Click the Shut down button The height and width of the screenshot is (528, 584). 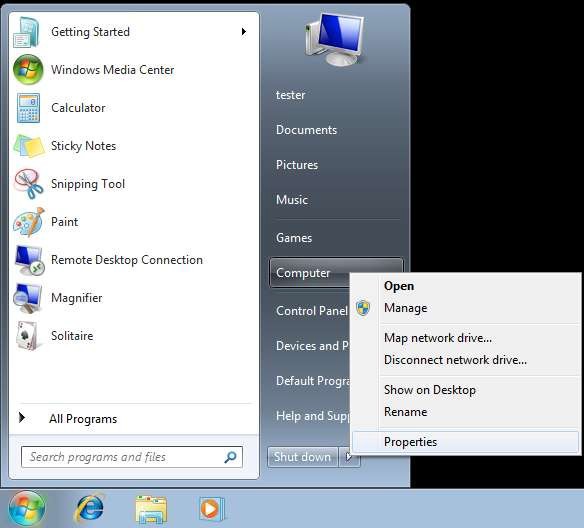point(302,457)
